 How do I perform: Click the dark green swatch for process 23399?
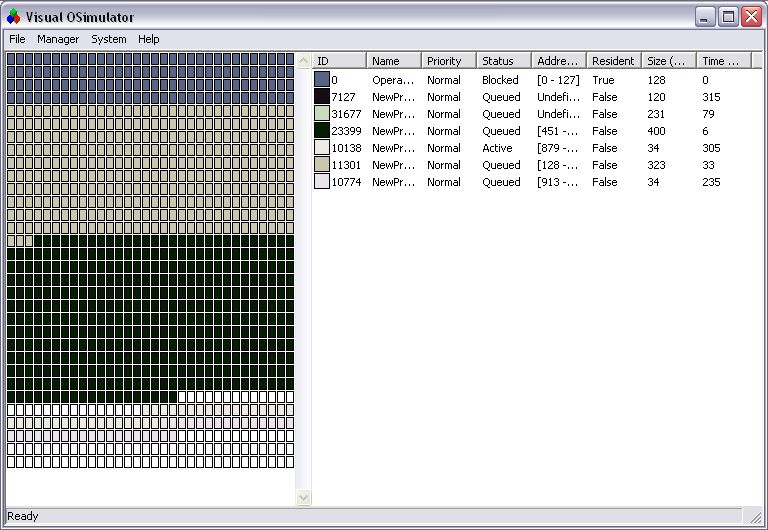tap(322, 131)
